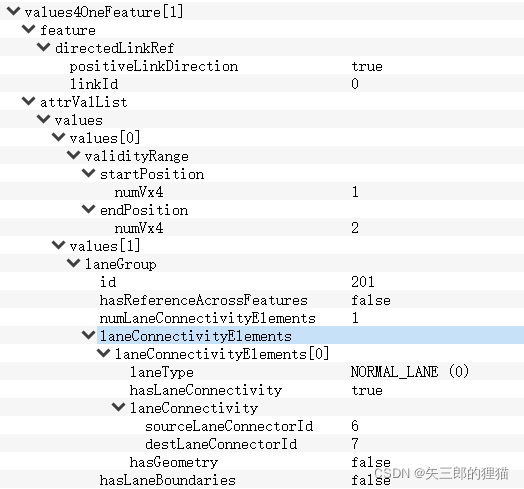Click the values4OneFeature[1] label
The image size is (524, 489).
pyautogui.click(x=104, y=12)
